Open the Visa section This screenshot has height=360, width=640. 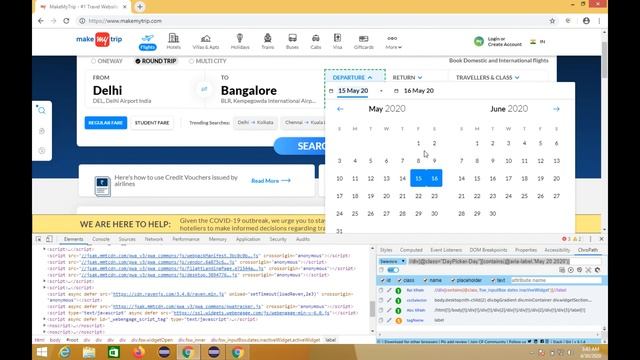point(337,42)
